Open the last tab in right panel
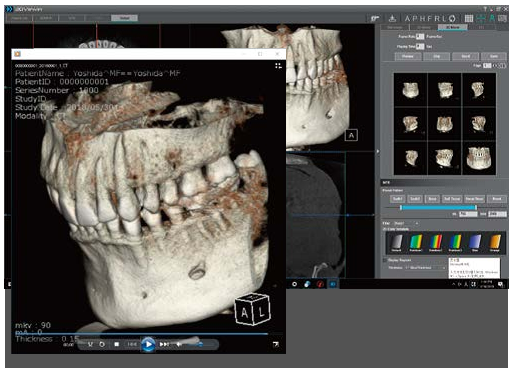 coord(481,27)
